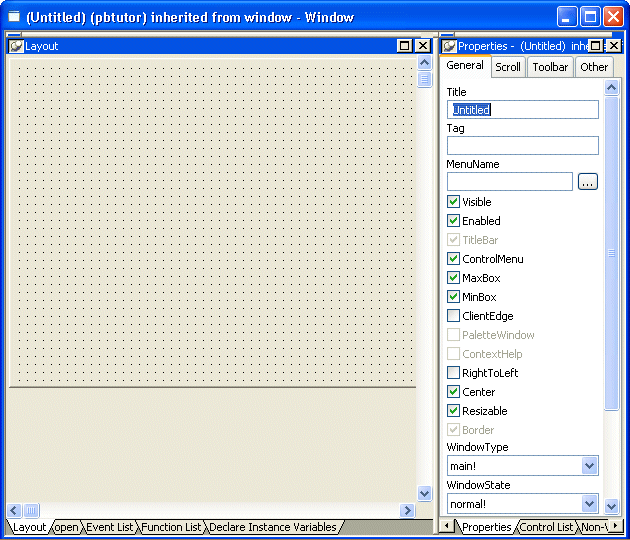Click the Layout vertical scrollbar thumb
The width and height of the screenshot is (630, 540).
(x=425, y=79)
